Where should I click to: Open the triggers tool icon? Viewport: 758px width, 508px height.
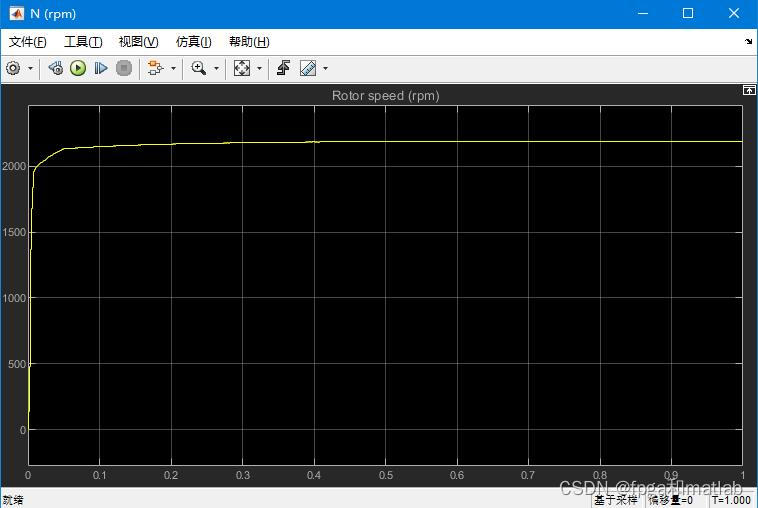[x=284, y=68]
